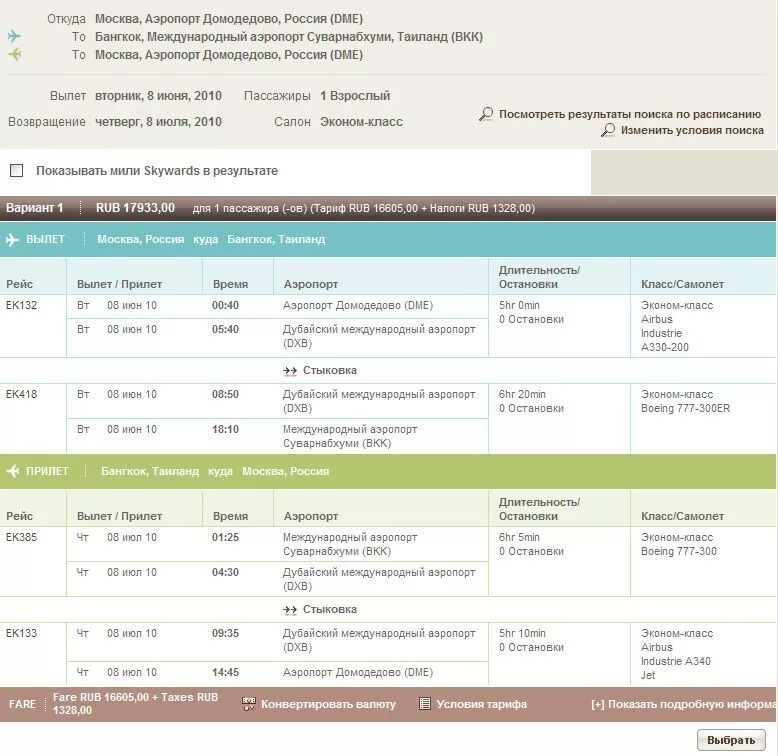Click departure time 09:35

(x=225, y=633)
